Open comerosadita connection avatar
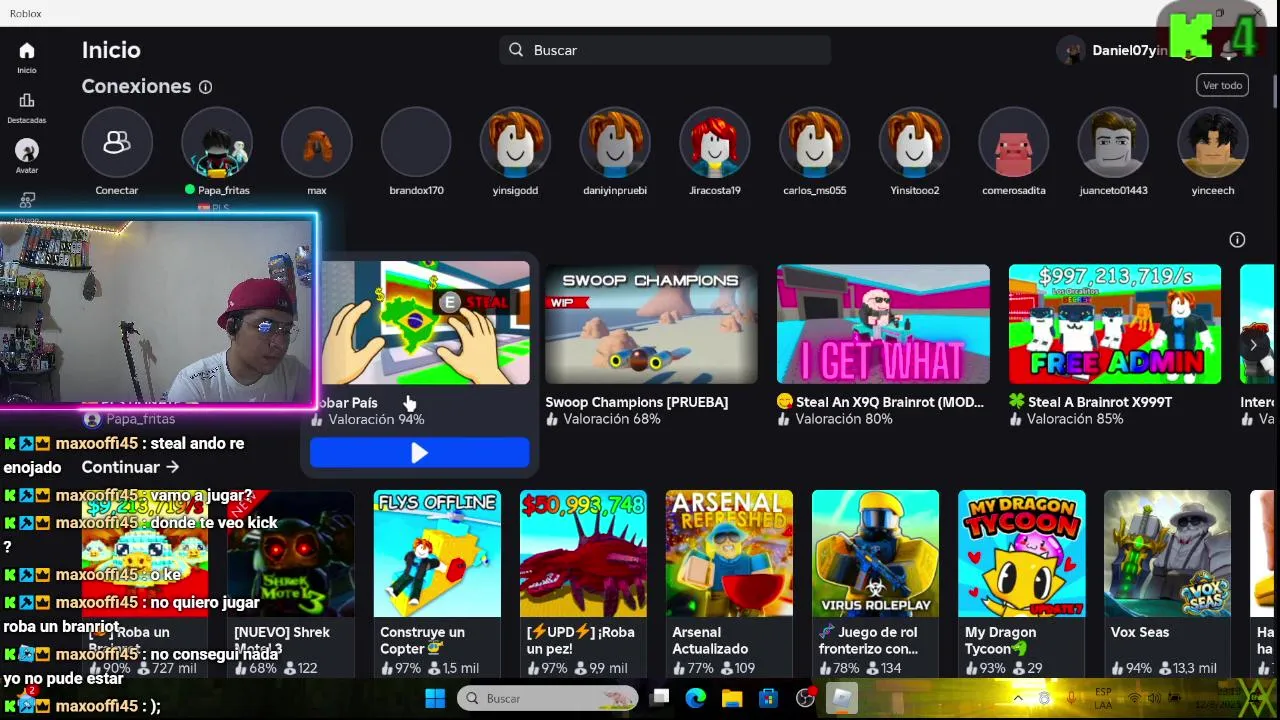This screenshot has width=1280, height=720. pos(1014,143)
